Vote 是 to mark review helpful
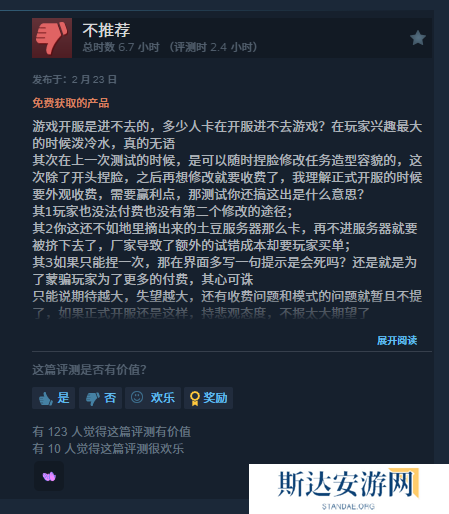The image size is (449, 514). (53, 398)
